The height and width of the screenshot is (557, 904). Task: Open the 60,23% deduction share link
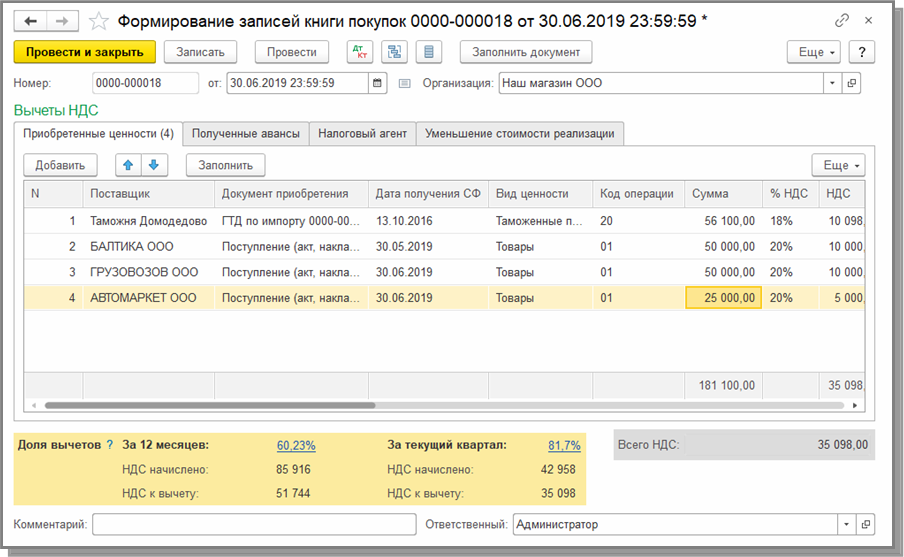(x=296, y=446)
